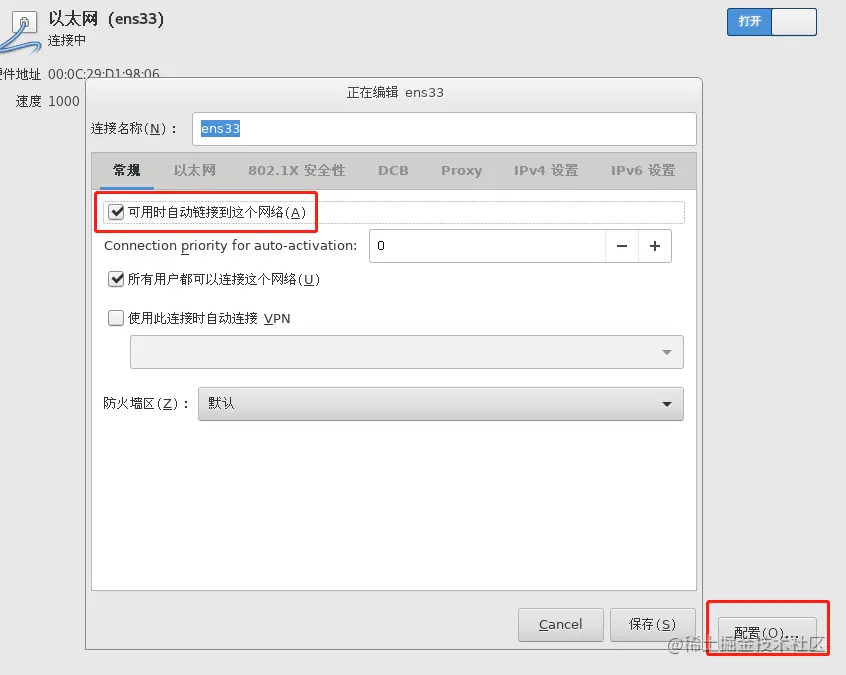This screenshot has width=846, height=675.
Task: Click the 连接中 status text
Action: click(x=67, y=40)
